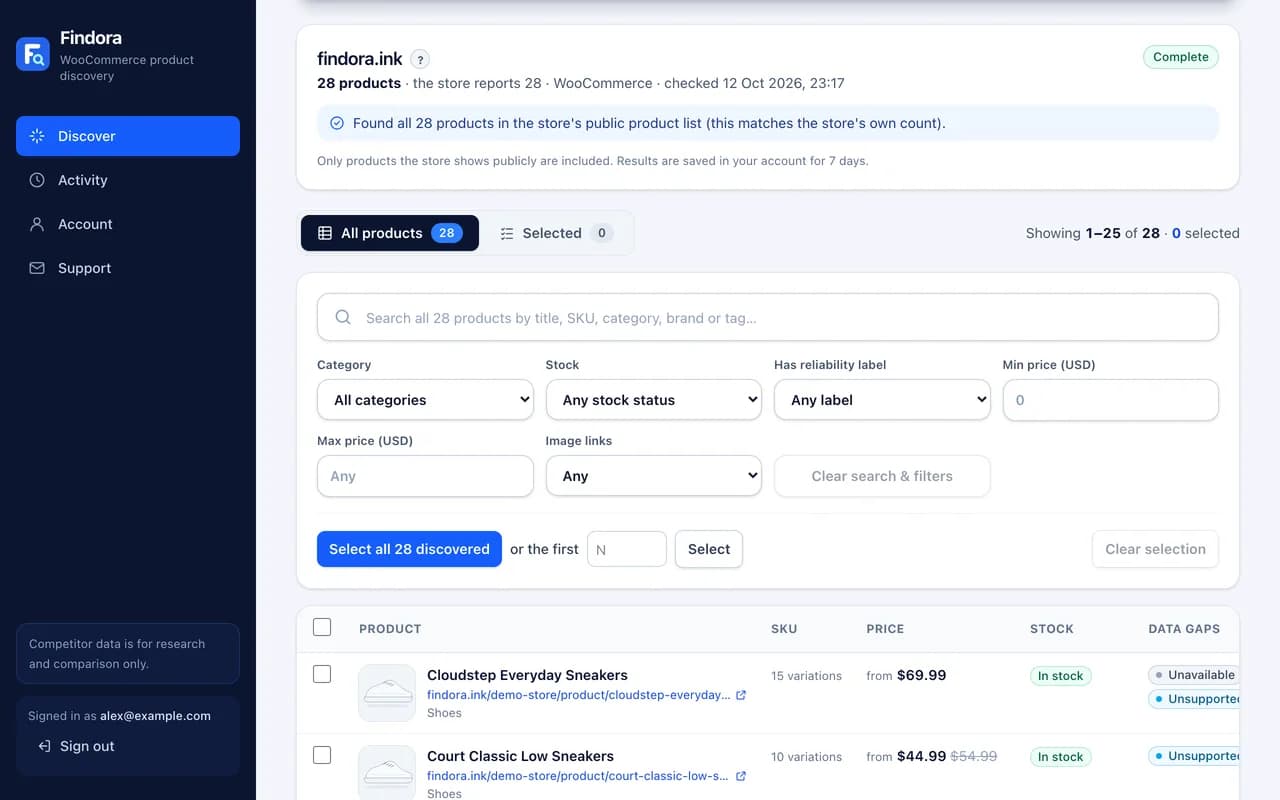Click the Min price (USD) input
This screenshot has width=1280, height=800.
(1111, 400)
